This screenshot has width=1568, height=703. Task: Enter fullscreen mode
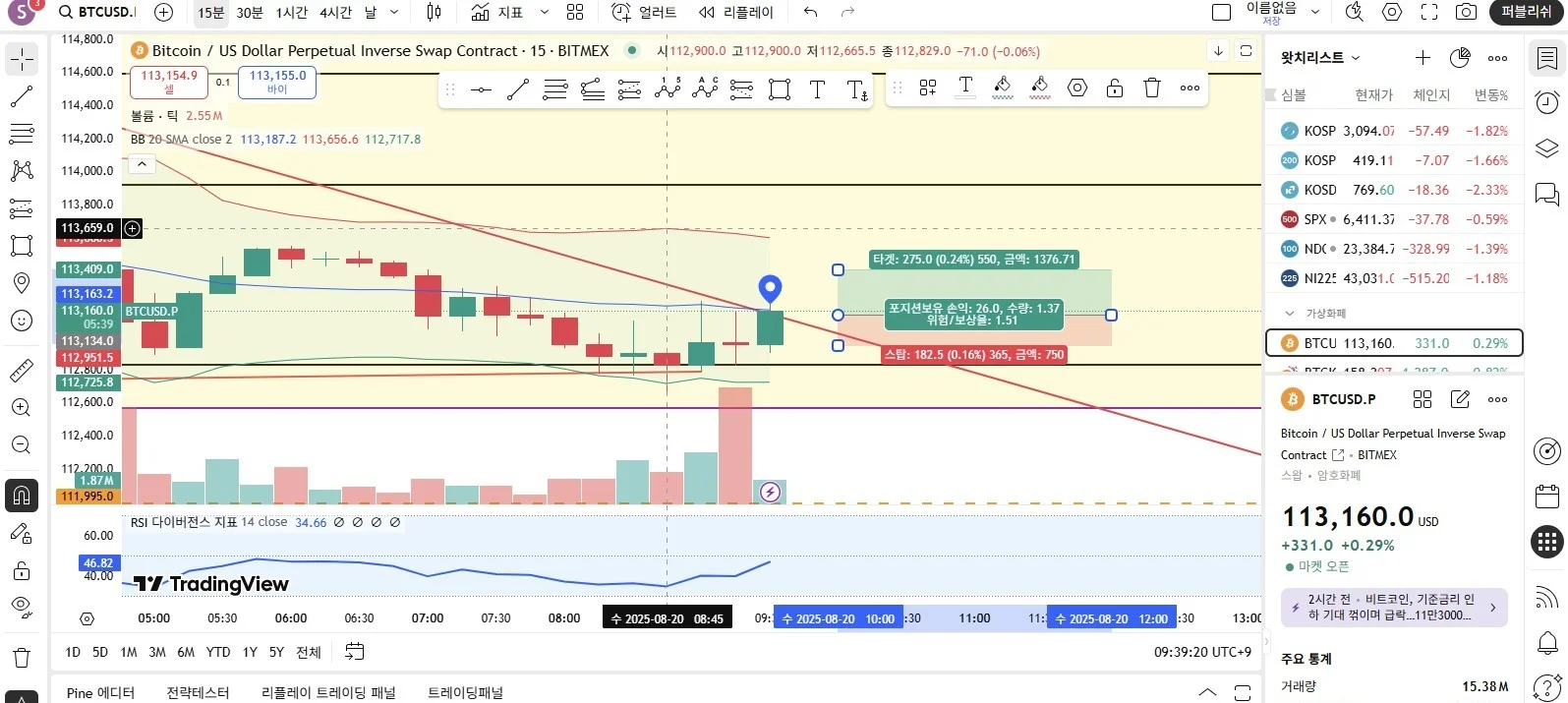pyautogui.click(x=1429, y=13)
